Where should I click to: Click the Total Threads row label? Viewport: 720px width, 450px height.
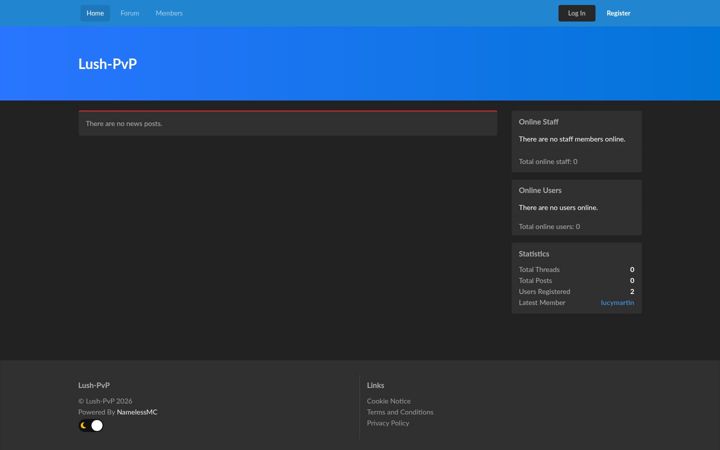(x=539, y=270)
